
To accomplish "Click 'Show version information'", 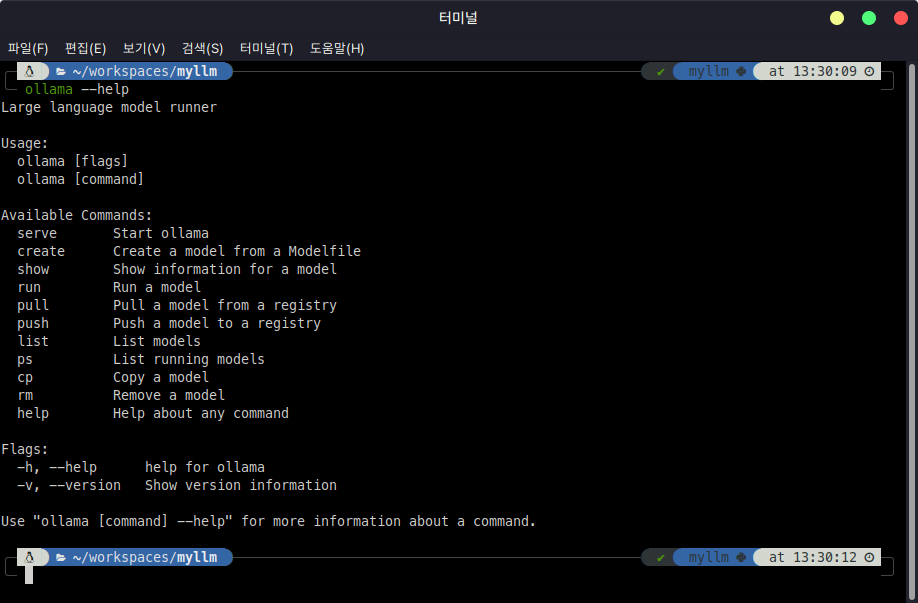I will (x=241, y=486).
